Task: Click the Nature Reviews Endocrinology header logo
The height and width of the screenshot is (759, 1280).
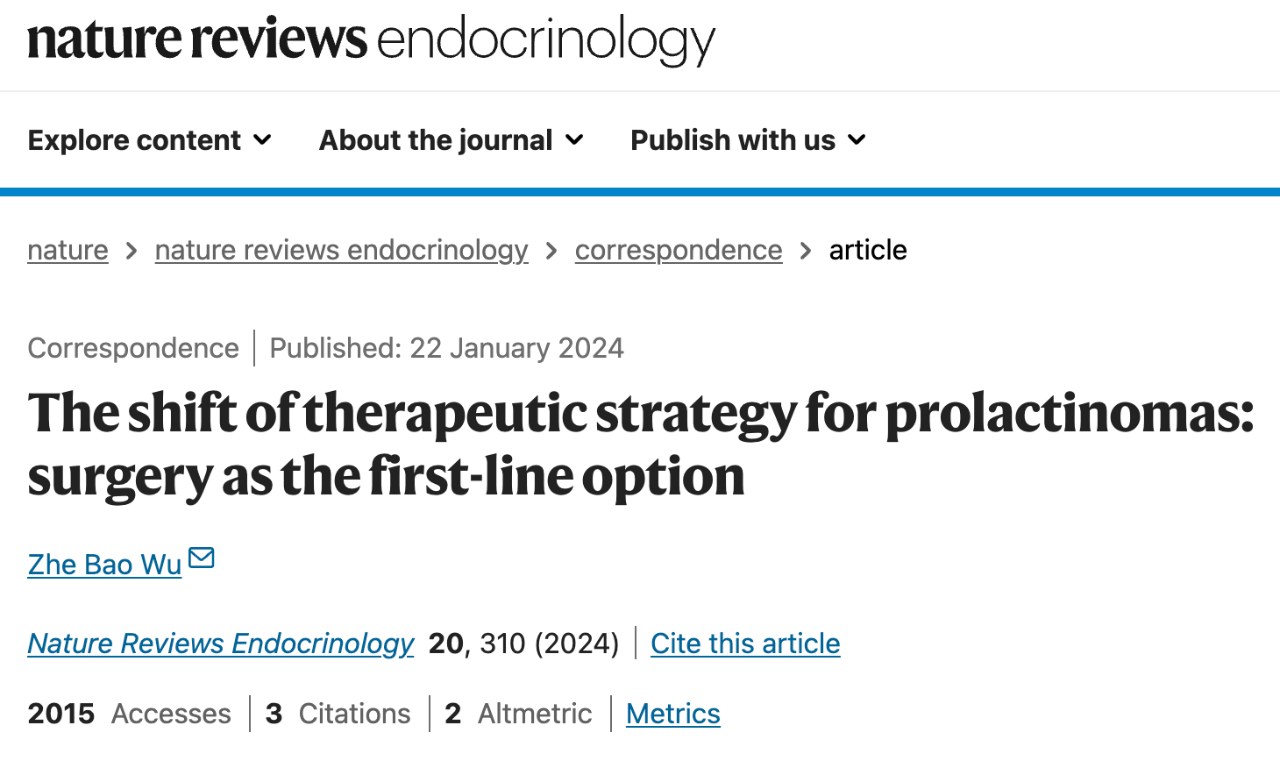Action: [x=371, y=40]
